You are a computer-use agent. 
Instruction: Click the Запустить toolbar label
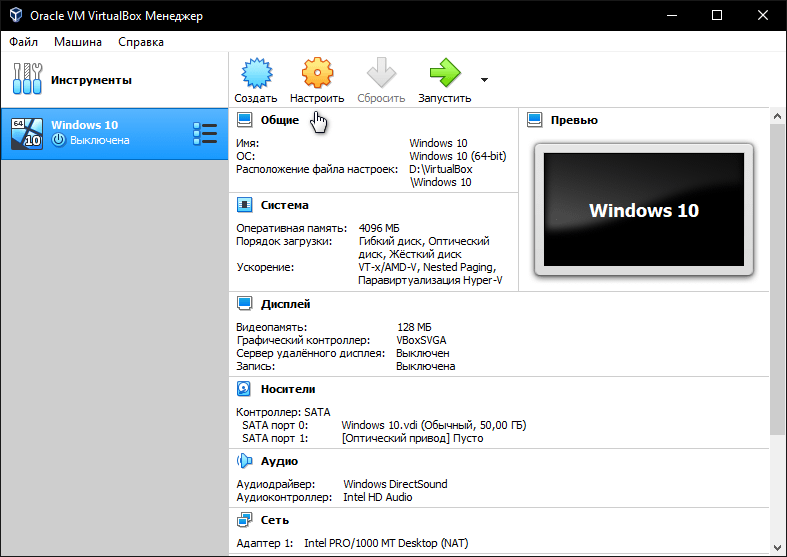pos(445,98)
